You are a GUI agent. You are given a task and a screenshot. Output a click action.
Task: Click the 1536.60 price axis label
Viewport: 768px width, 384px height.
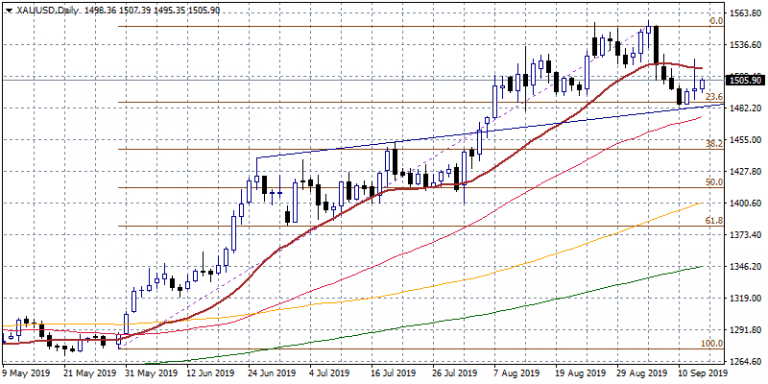coord(745,45)
